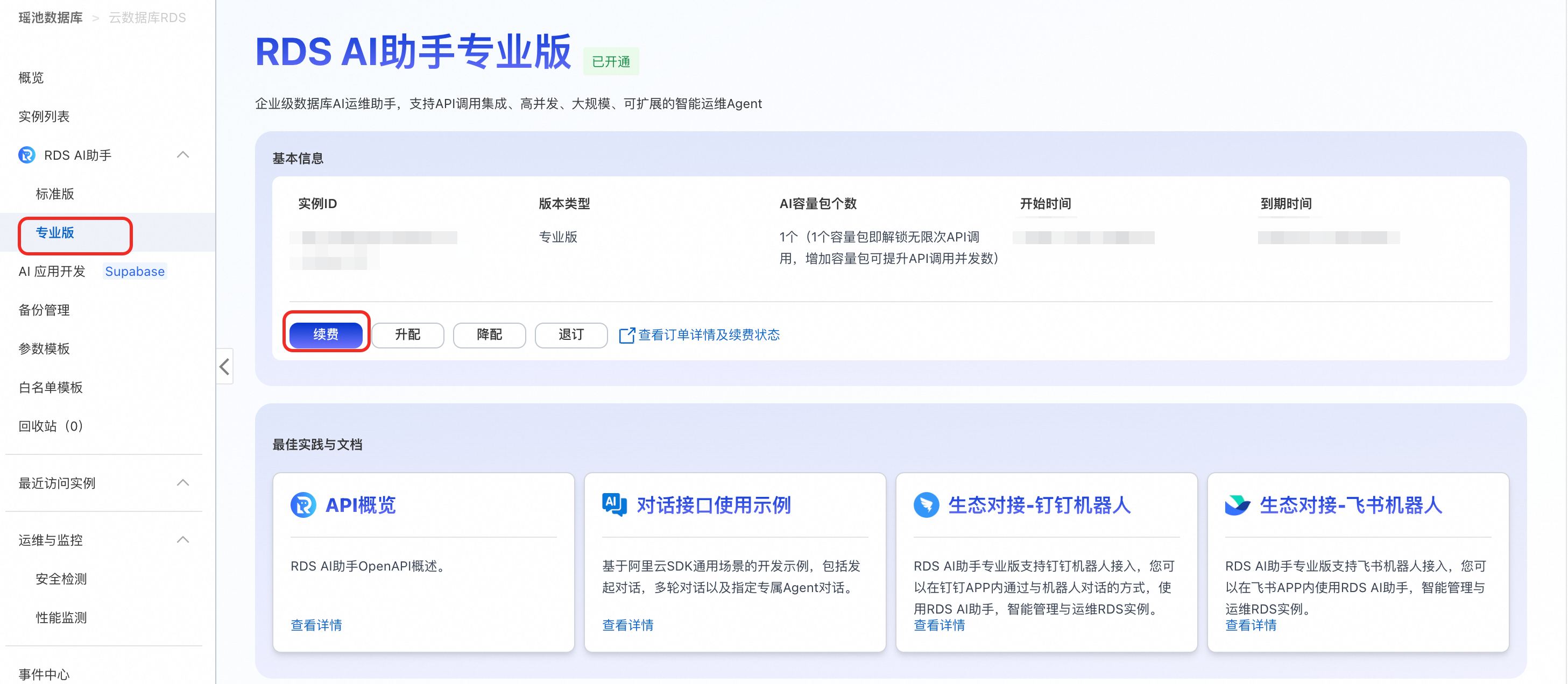Select 专业版 in the sidebar
The image size is (1568, 684).
point(55,233)
